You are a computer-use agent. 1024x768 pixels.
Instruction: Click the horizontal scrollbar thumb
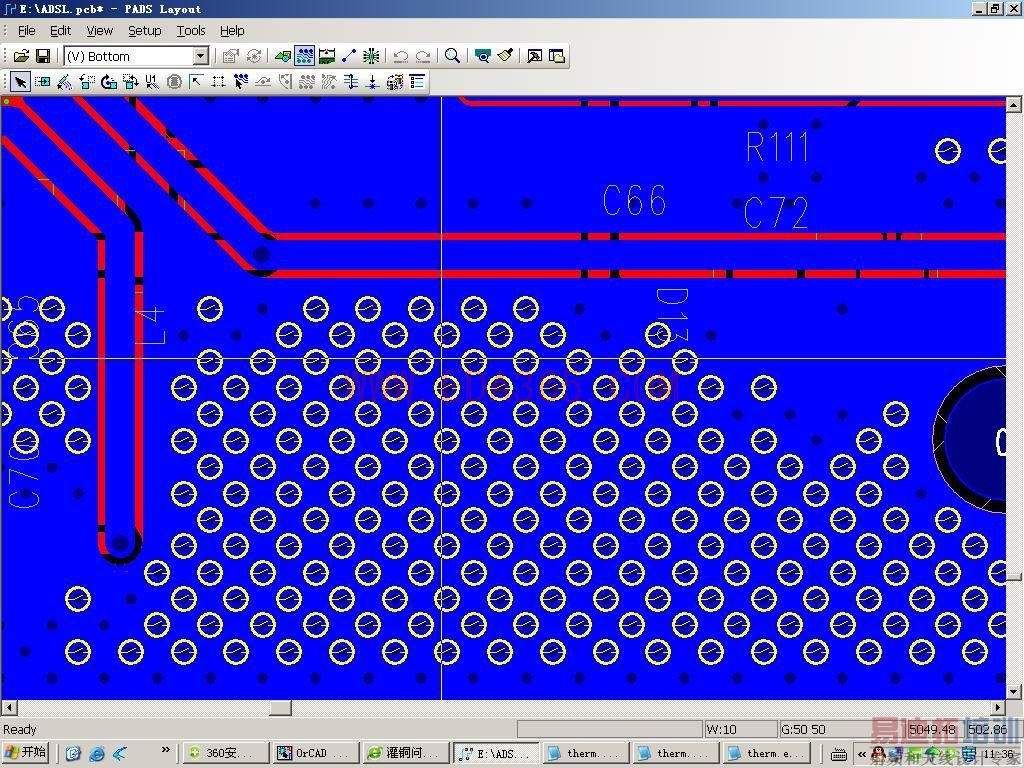point(280,707)
